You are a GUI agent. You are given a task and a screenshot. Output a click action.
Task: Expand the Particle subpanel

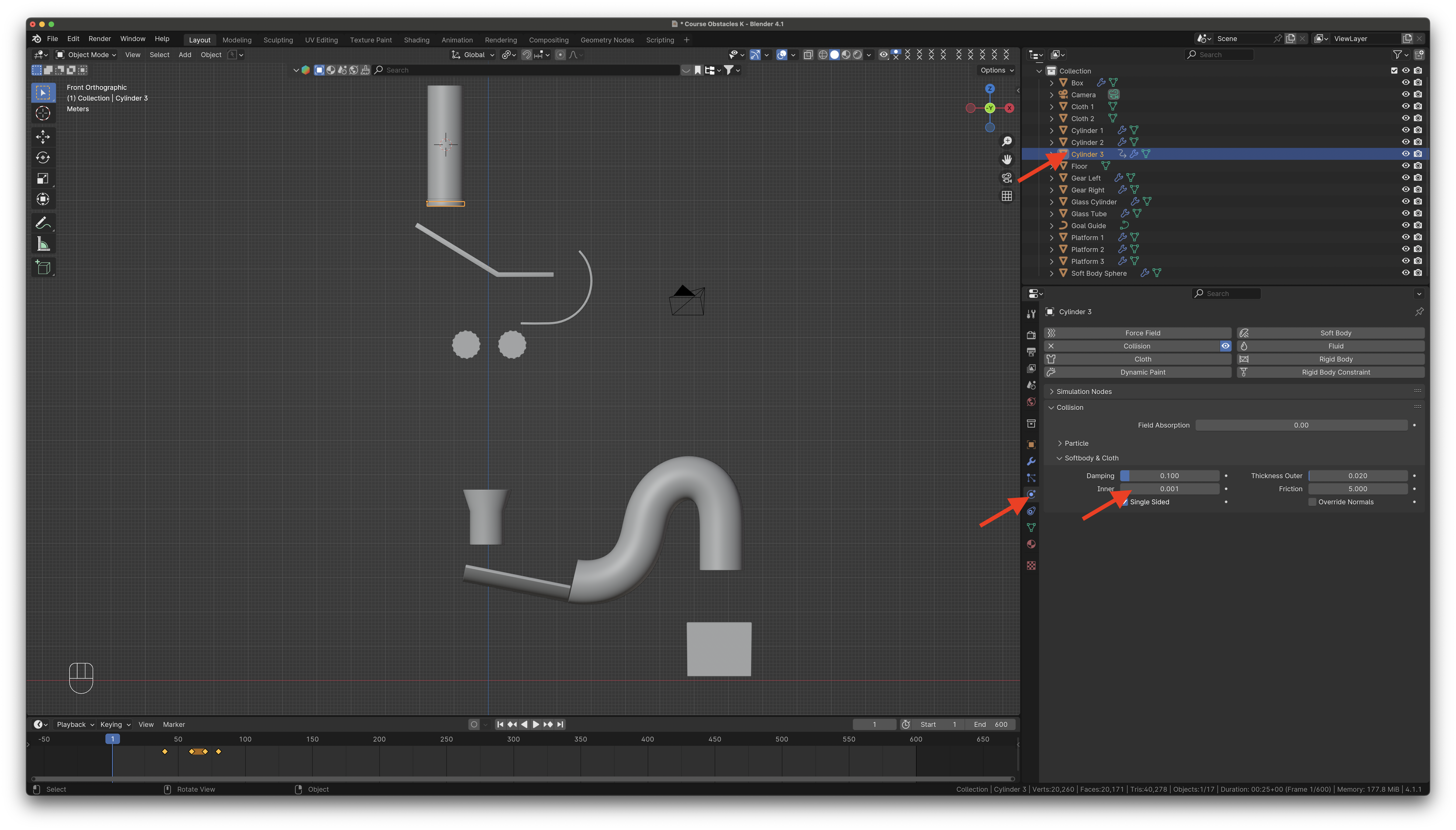pyautogui.click(x=1059, y=443)
